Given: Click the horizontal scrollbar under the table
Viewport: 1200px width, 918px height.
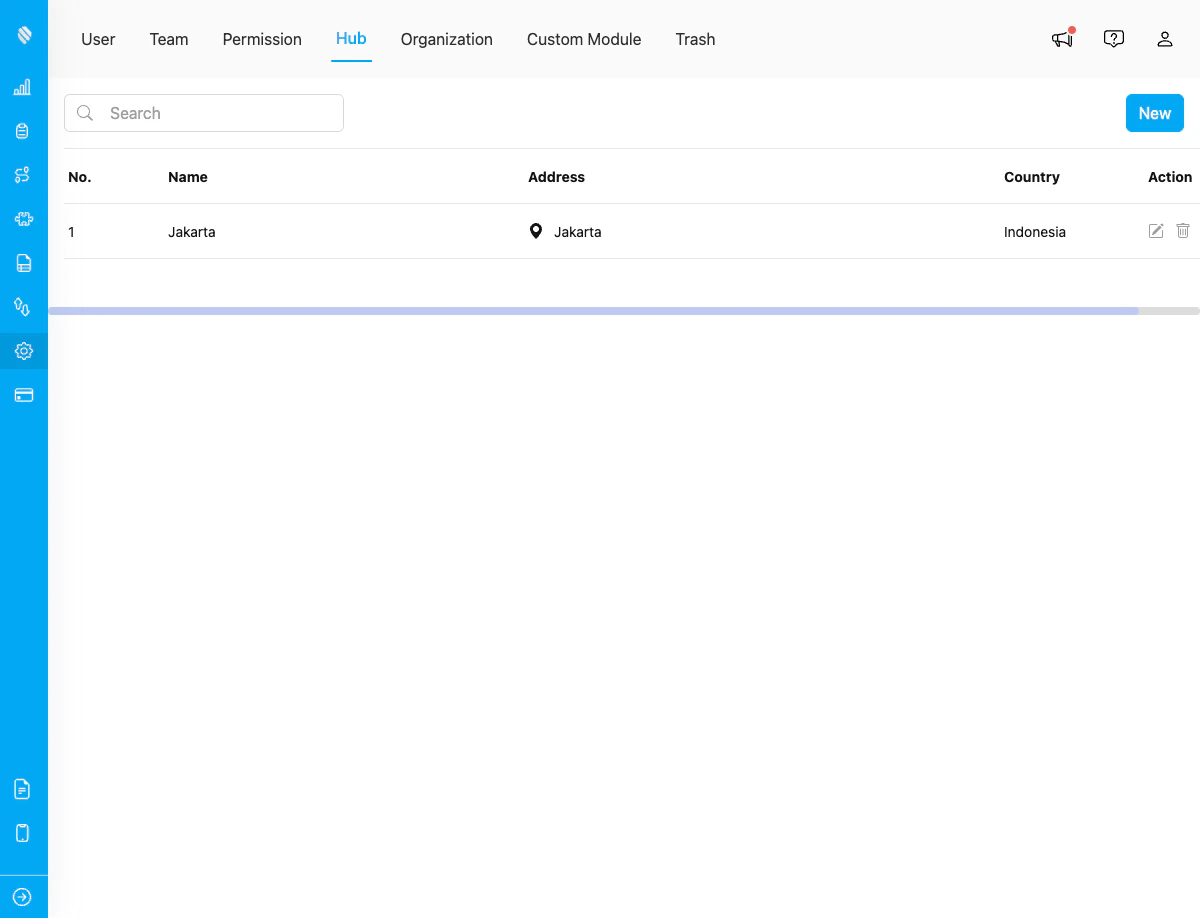Looking at the screenshot, I should coord(593,311).
